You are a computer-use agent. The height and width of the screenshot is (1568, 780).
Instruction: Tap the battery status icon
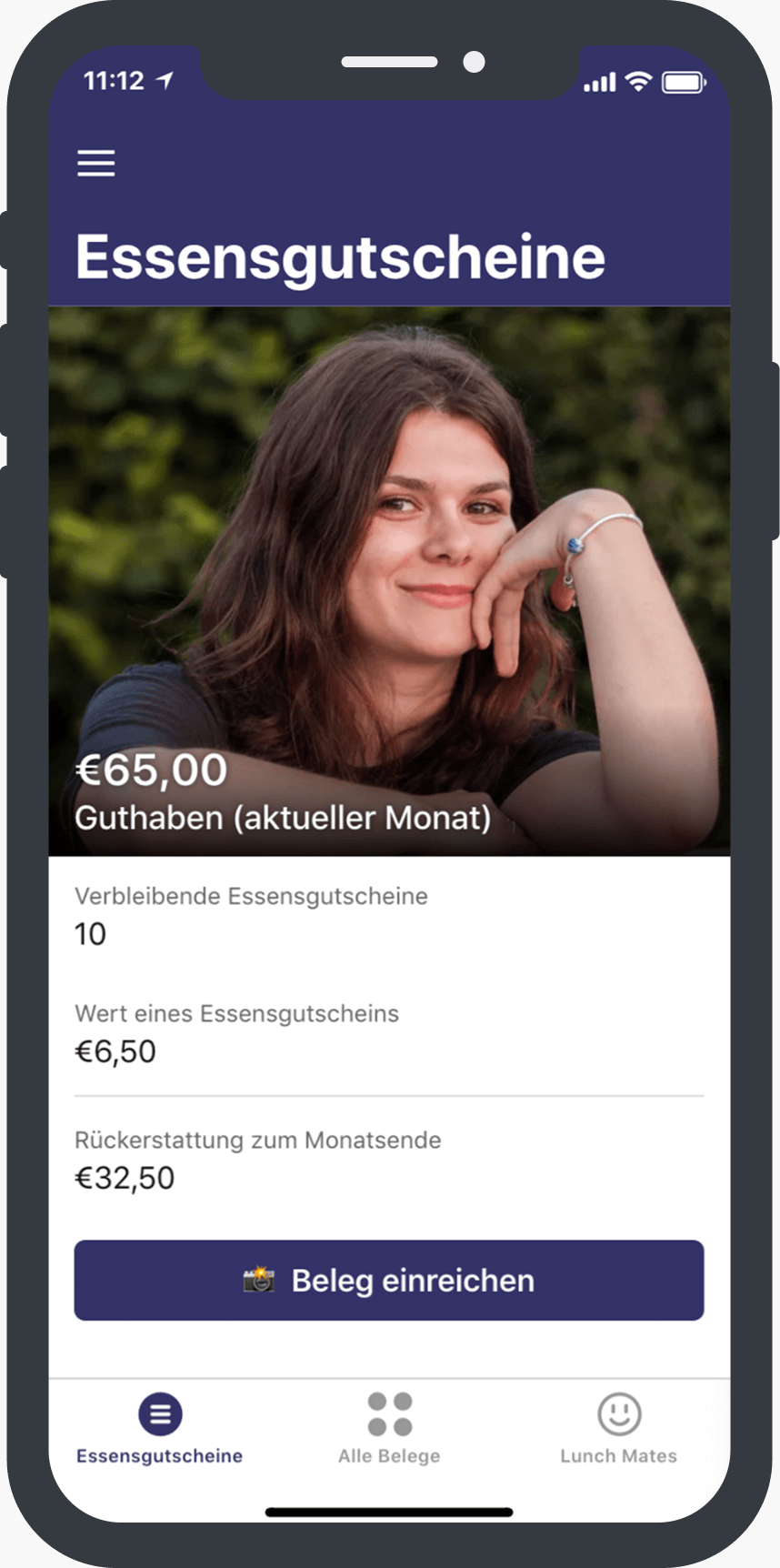pyautogui.click(x=684, y=83)
